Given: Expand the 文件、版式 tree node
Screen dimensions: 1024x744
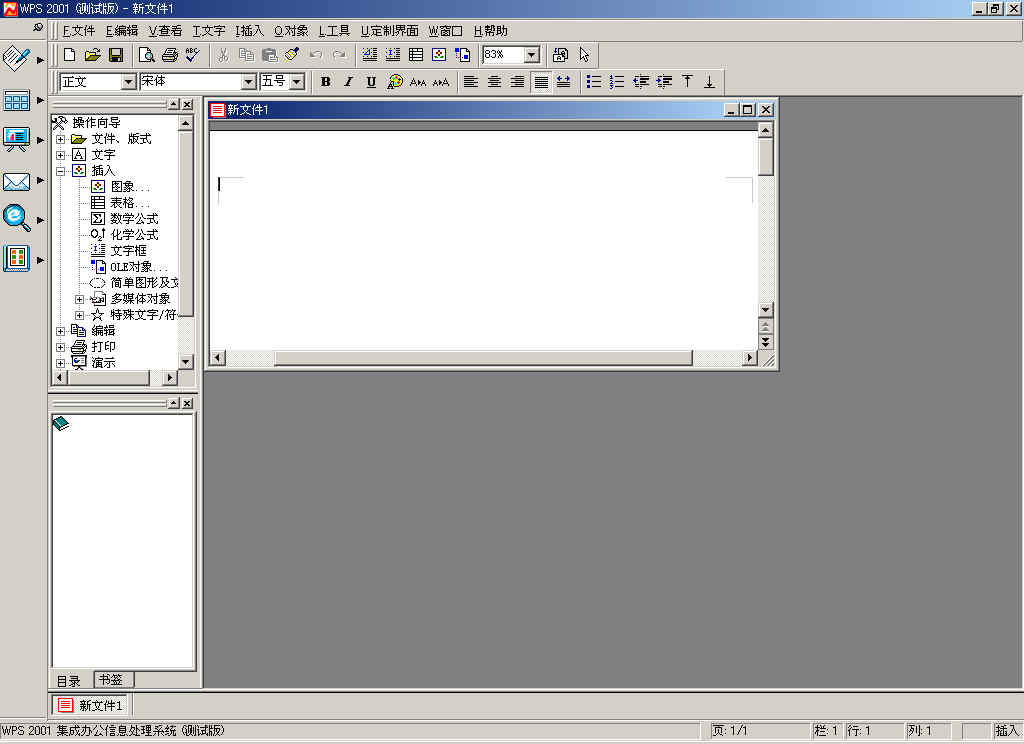Looking at the screenshot, I should pyautogui.click(x=60, y=139).
